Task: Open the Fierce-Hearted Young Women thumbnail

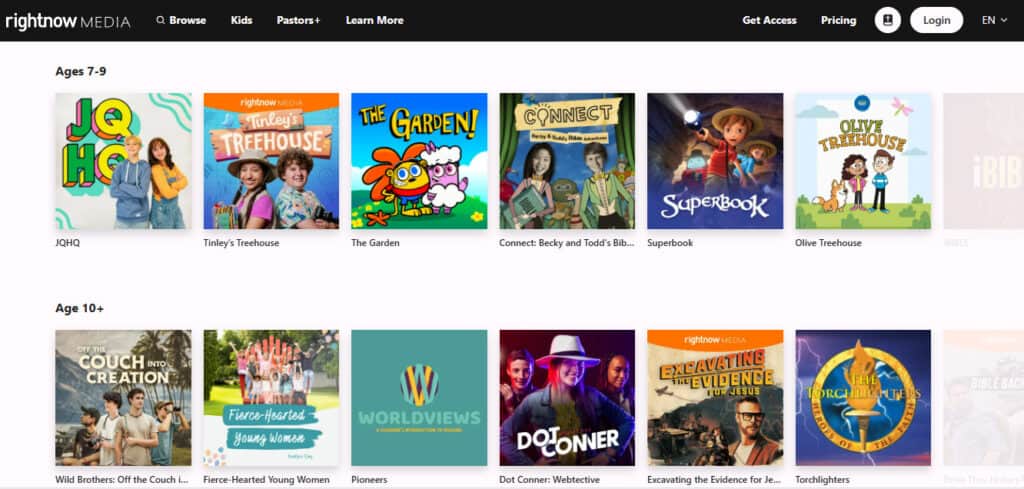Action: [x=271, y=398]
